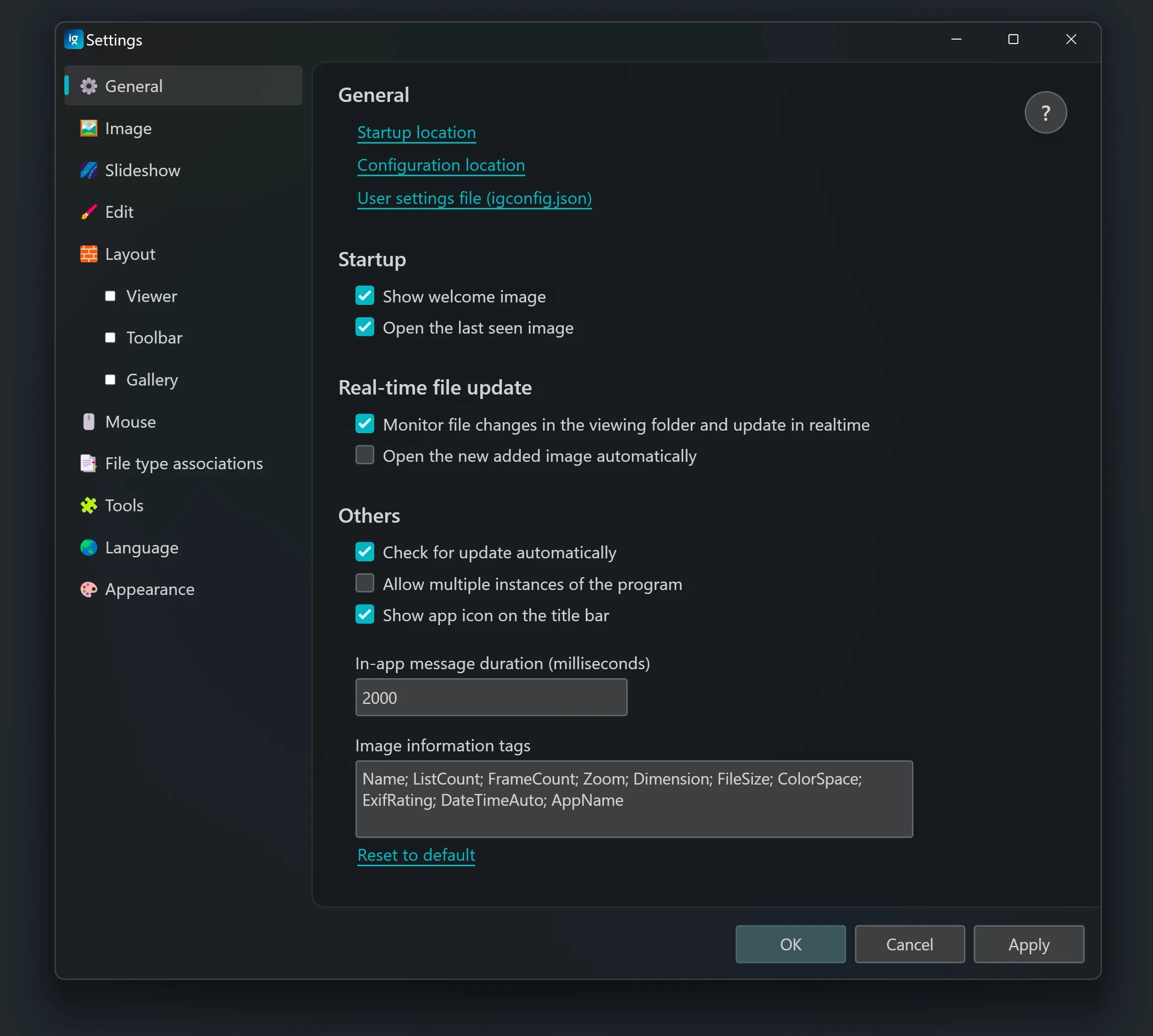Click the in-app message duration field
Screen dimensions: 1153x1036
[x=491, y=697]
